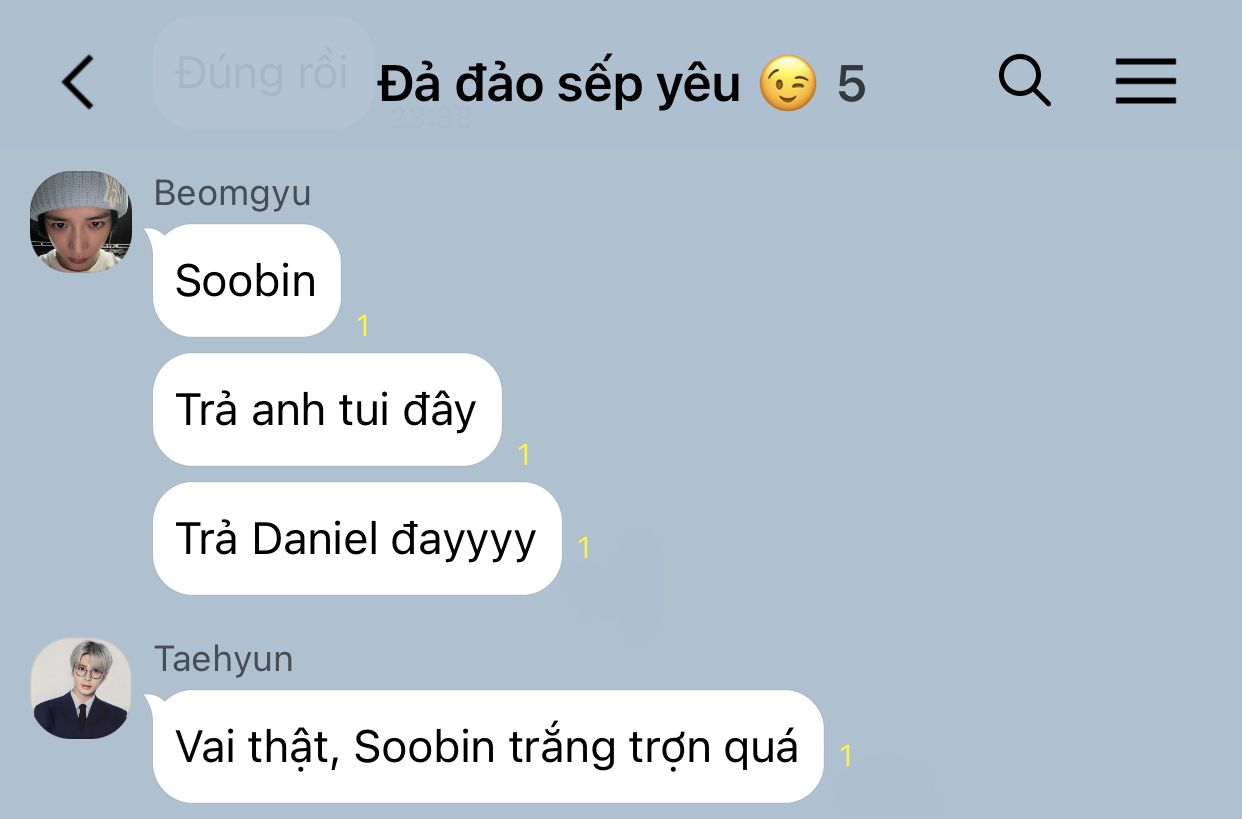Tap the winking emoji in the title
Viewport: 1242px width, 819px height.
click(x=787, y=84)
